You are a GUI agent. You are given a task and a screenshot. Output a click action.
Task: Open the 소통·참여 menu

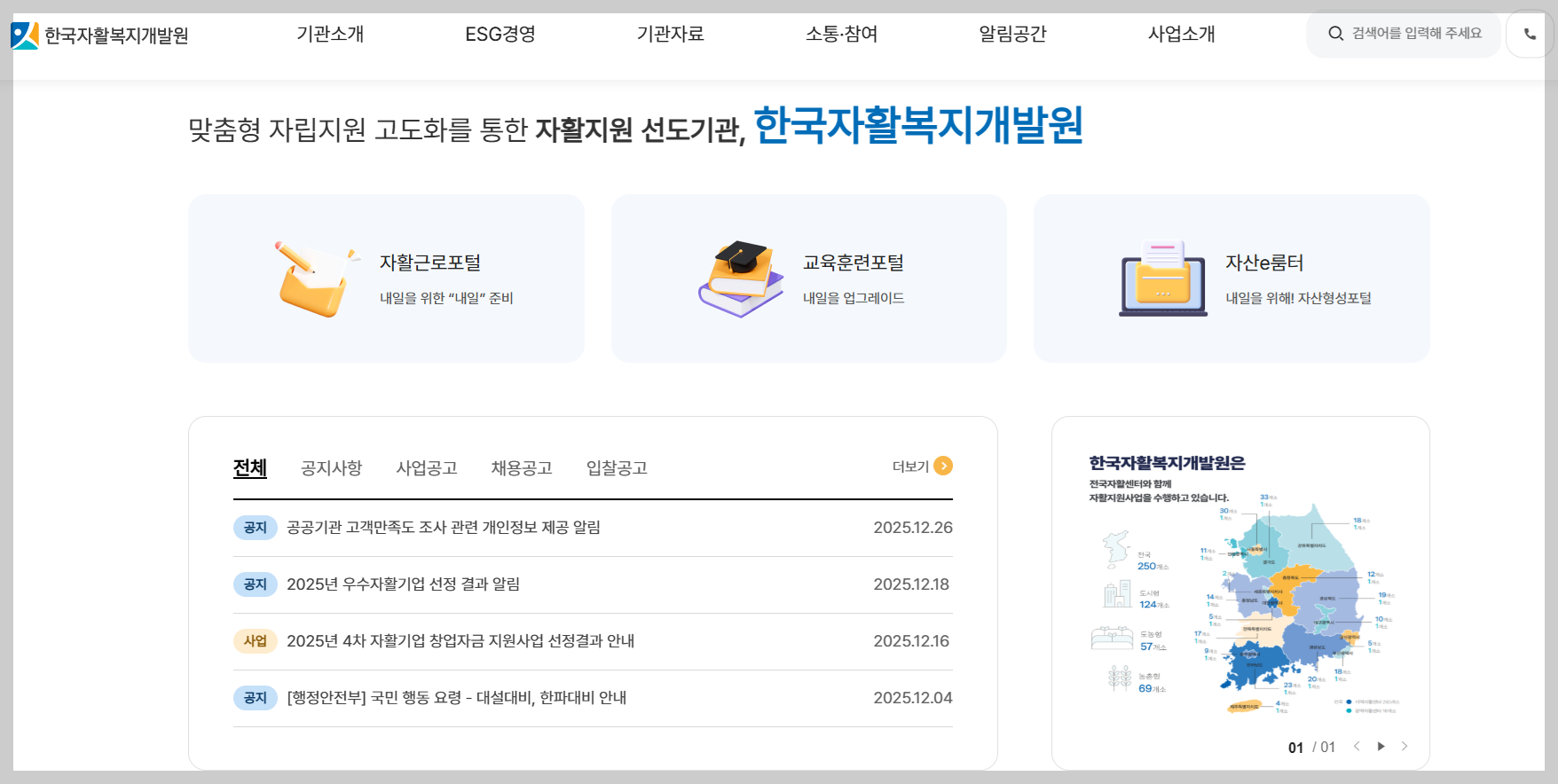pos(841,34)
